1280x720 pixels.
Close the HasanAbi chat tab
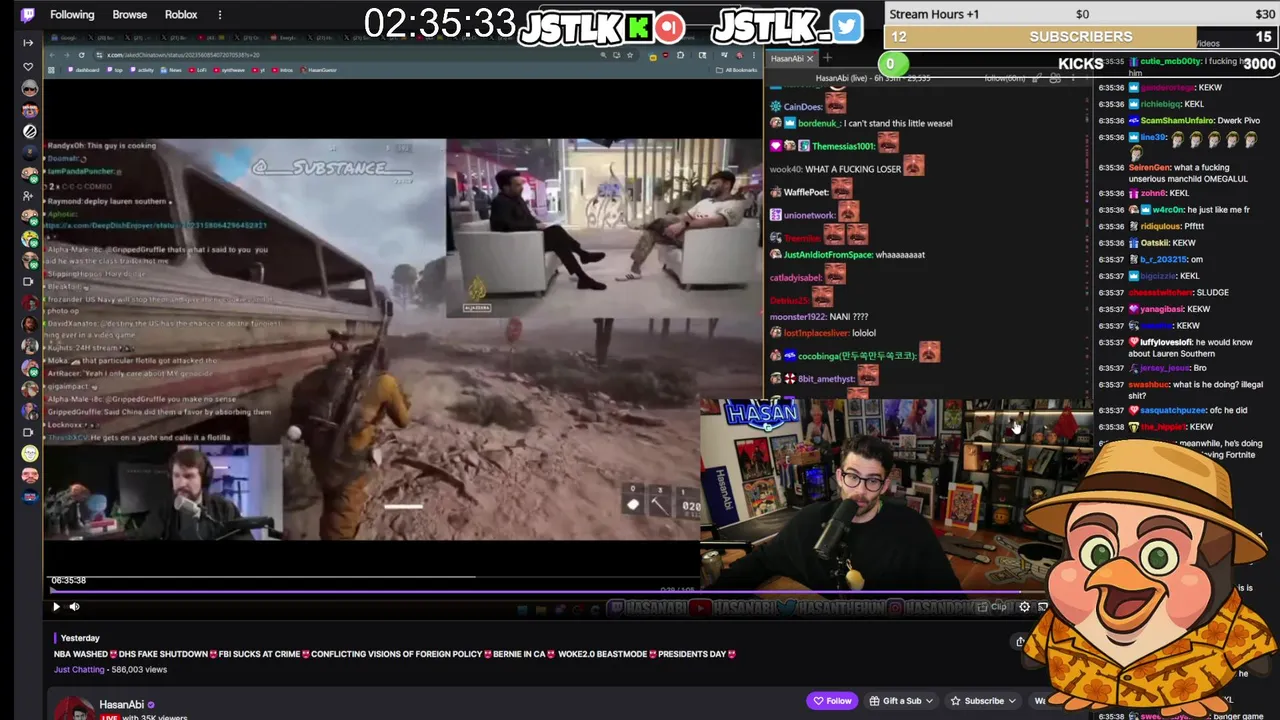pyautogui.click(x=810, y=59)
